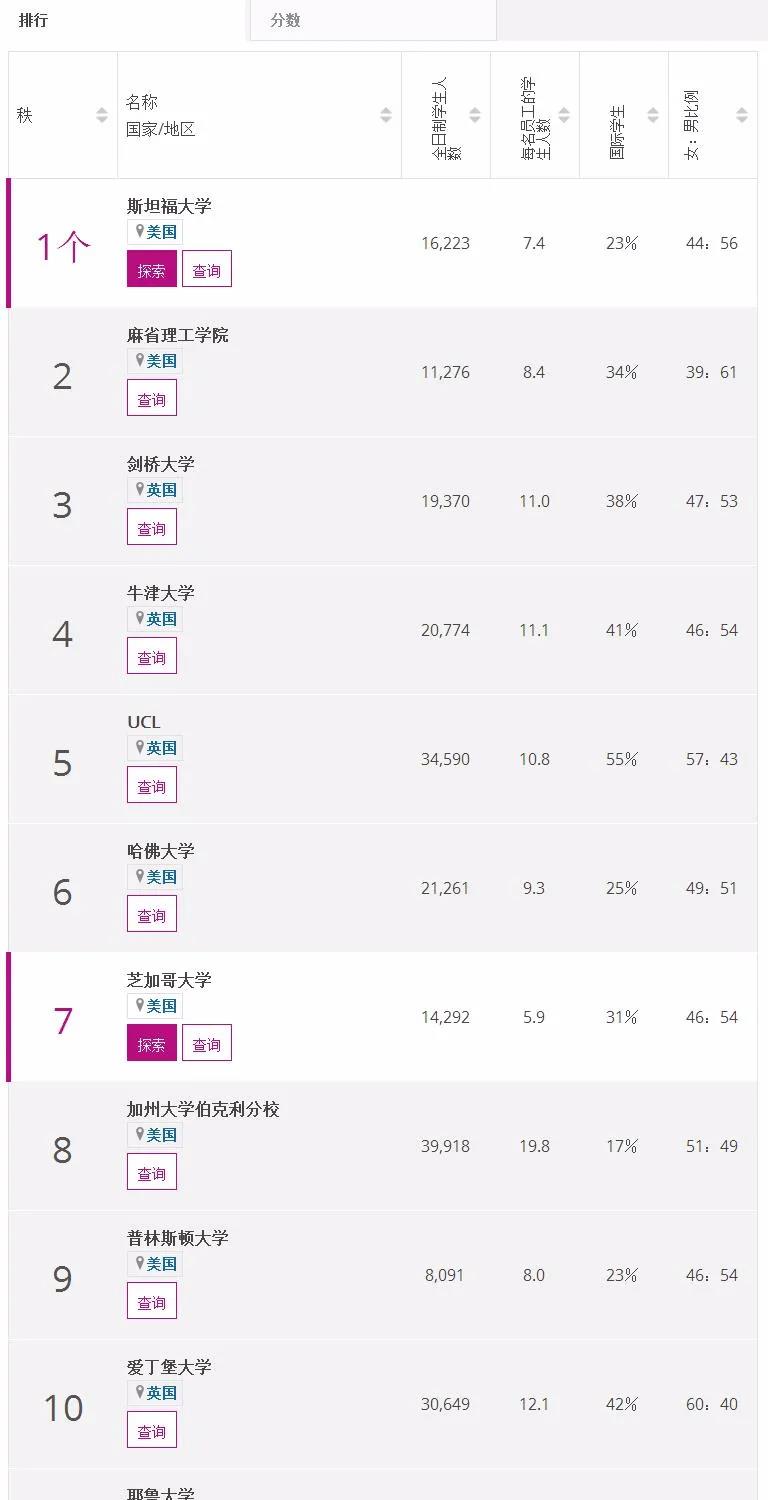Click location pin icon under 剑桥大学
The width and height of the screenshot is (768, 1500).
tap(140, 490)
